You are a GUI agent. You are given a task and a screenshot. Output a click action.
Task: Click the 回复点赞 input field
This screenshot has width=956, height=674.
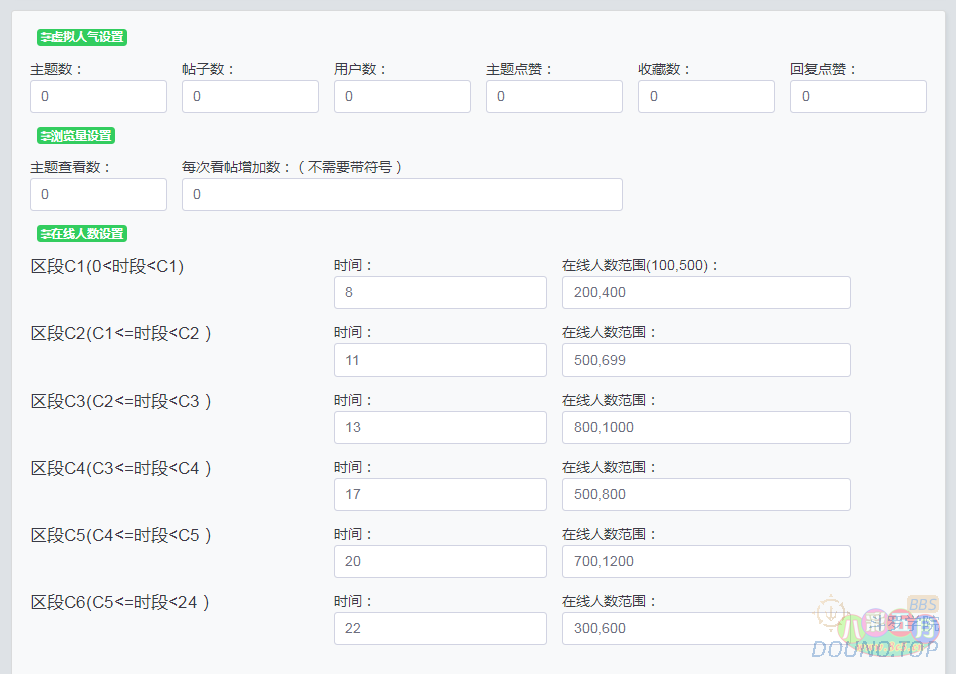858,97
